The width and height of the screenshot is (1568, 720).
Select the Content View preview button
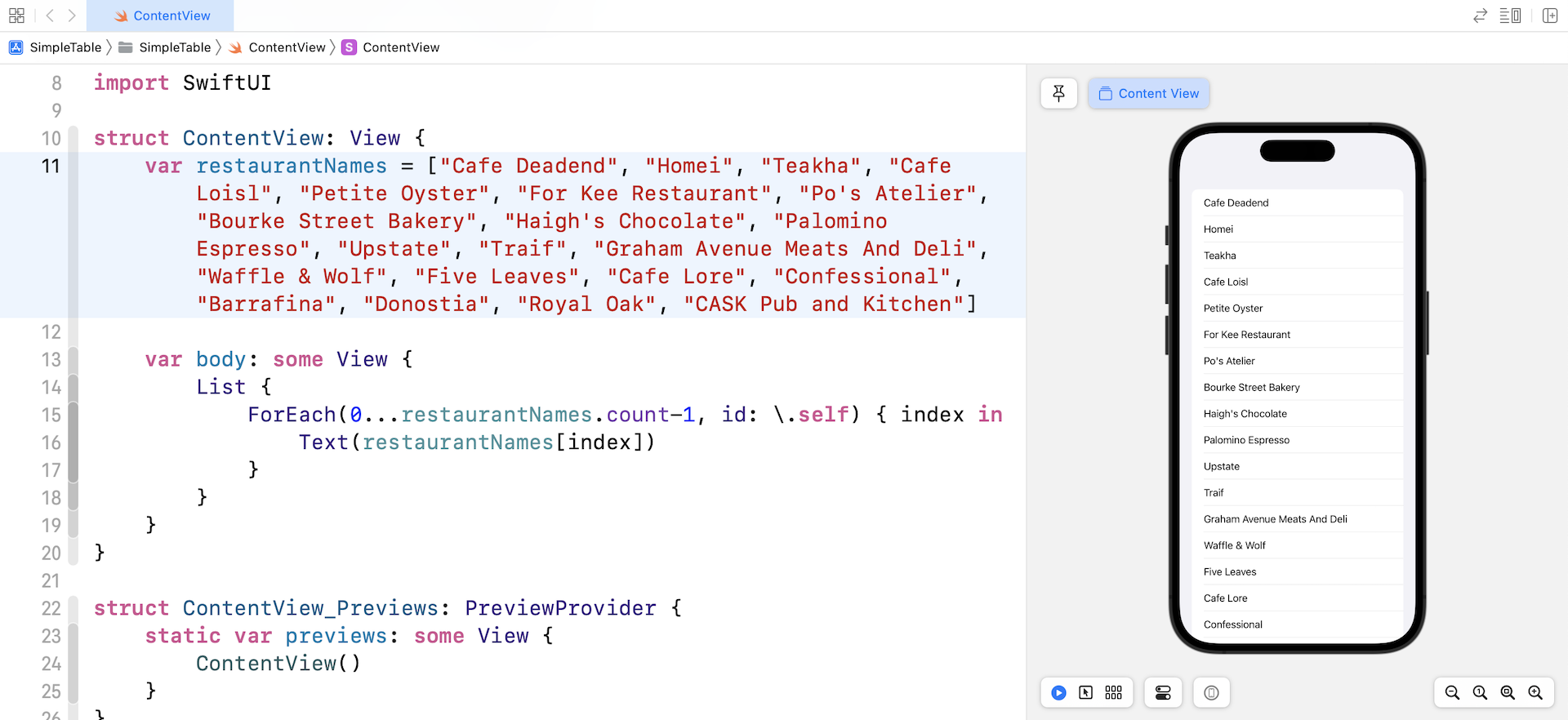(1148, 94)
